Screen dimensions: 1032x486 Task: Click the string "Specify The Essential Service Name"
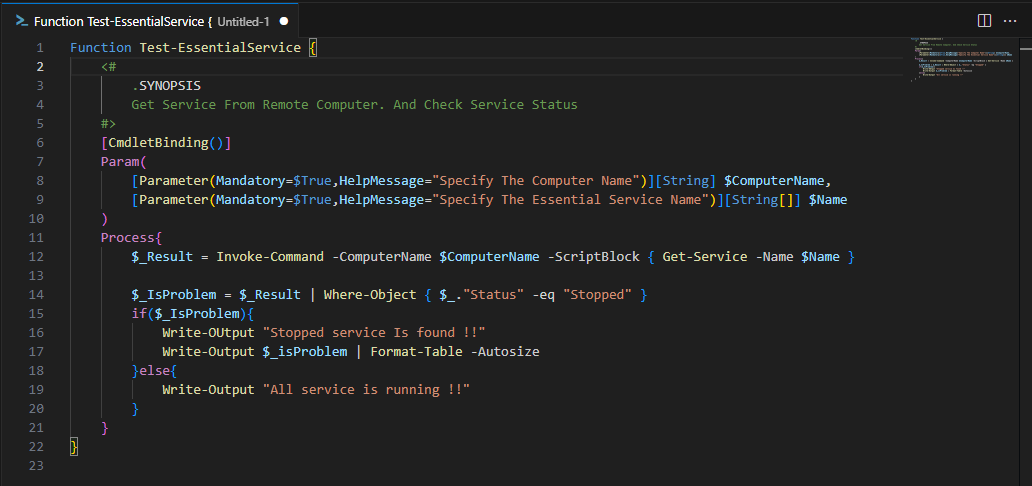coord(573,200)
